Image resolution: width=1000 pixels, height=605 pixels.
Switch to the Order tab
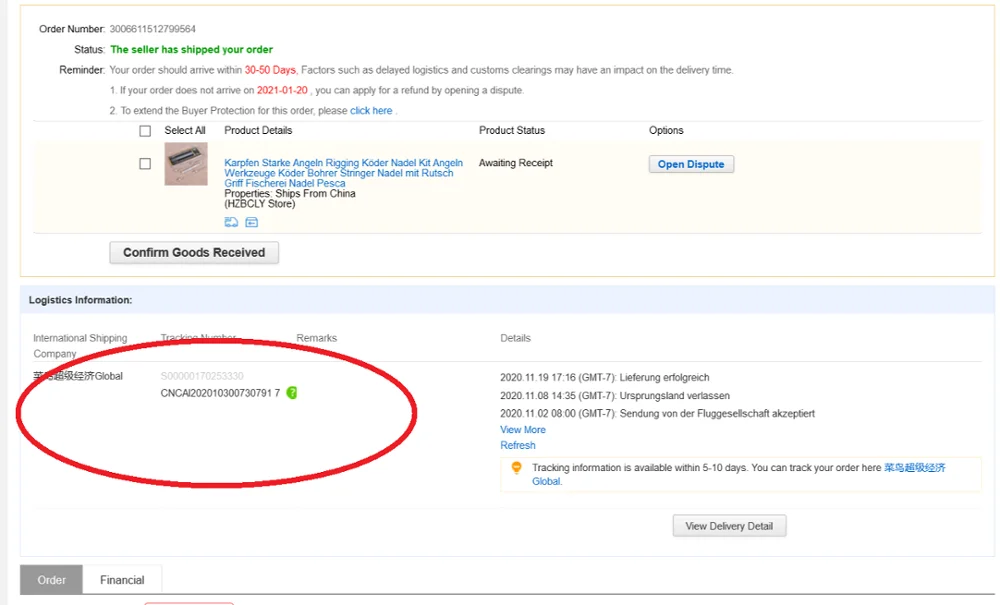(x=51, y=580)
